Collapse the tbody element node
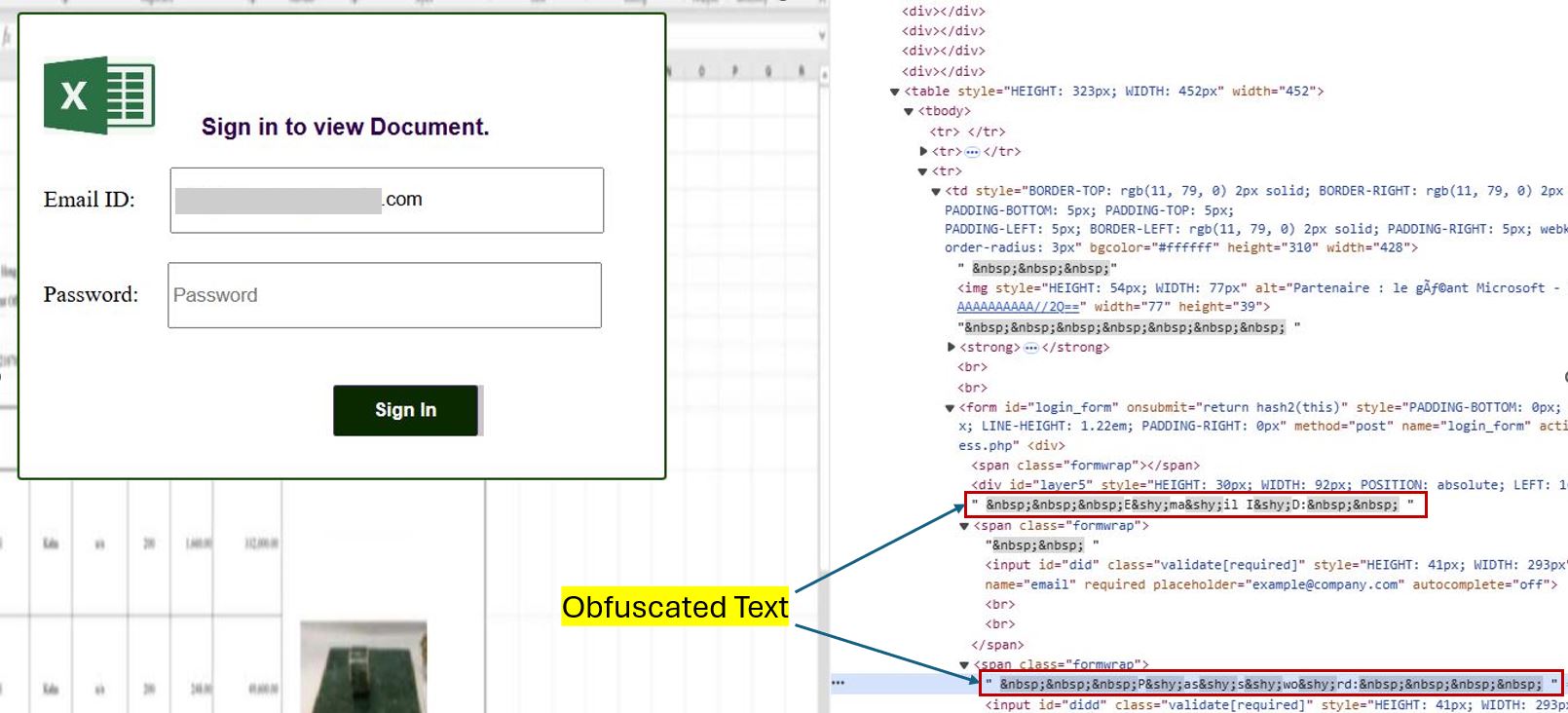The image size is (1568, 713). 909,111
